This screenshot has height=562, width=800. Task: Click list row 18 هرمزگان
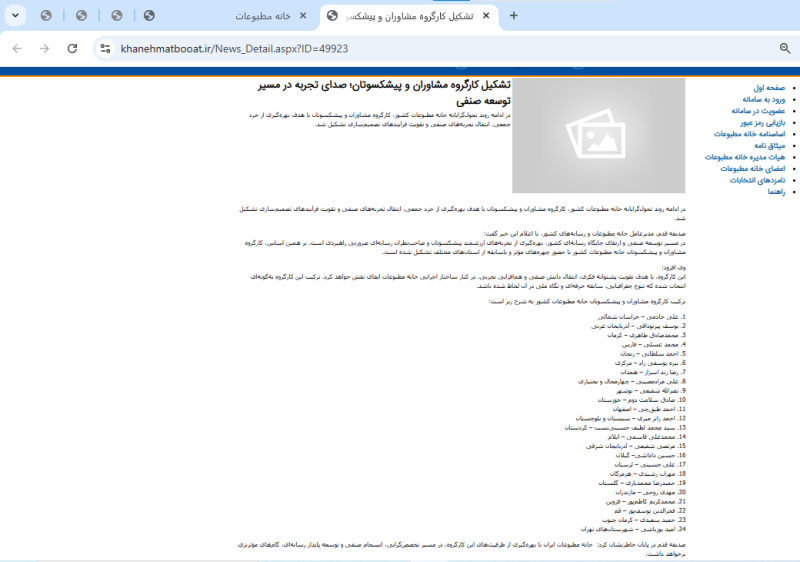tap(648, 474)
